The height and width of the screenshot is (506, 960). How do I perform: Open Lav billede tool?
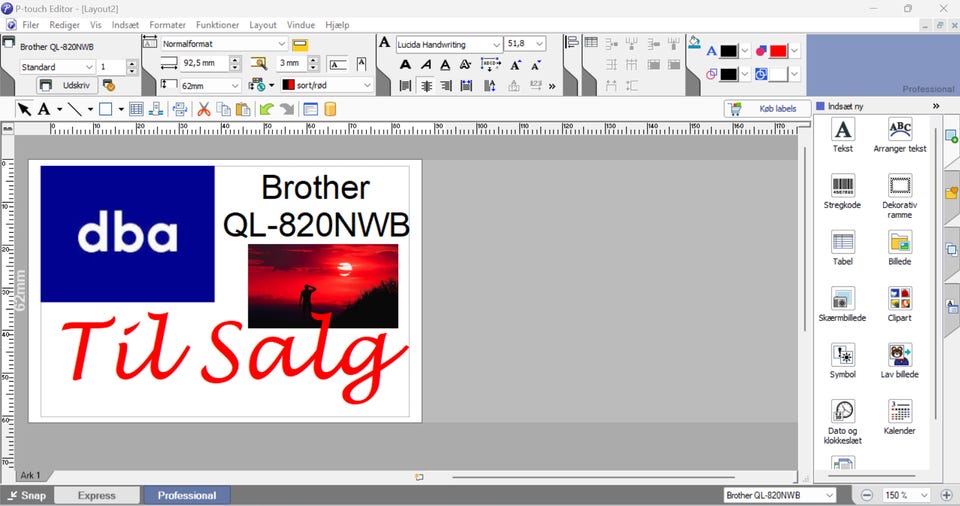[899, 361]
